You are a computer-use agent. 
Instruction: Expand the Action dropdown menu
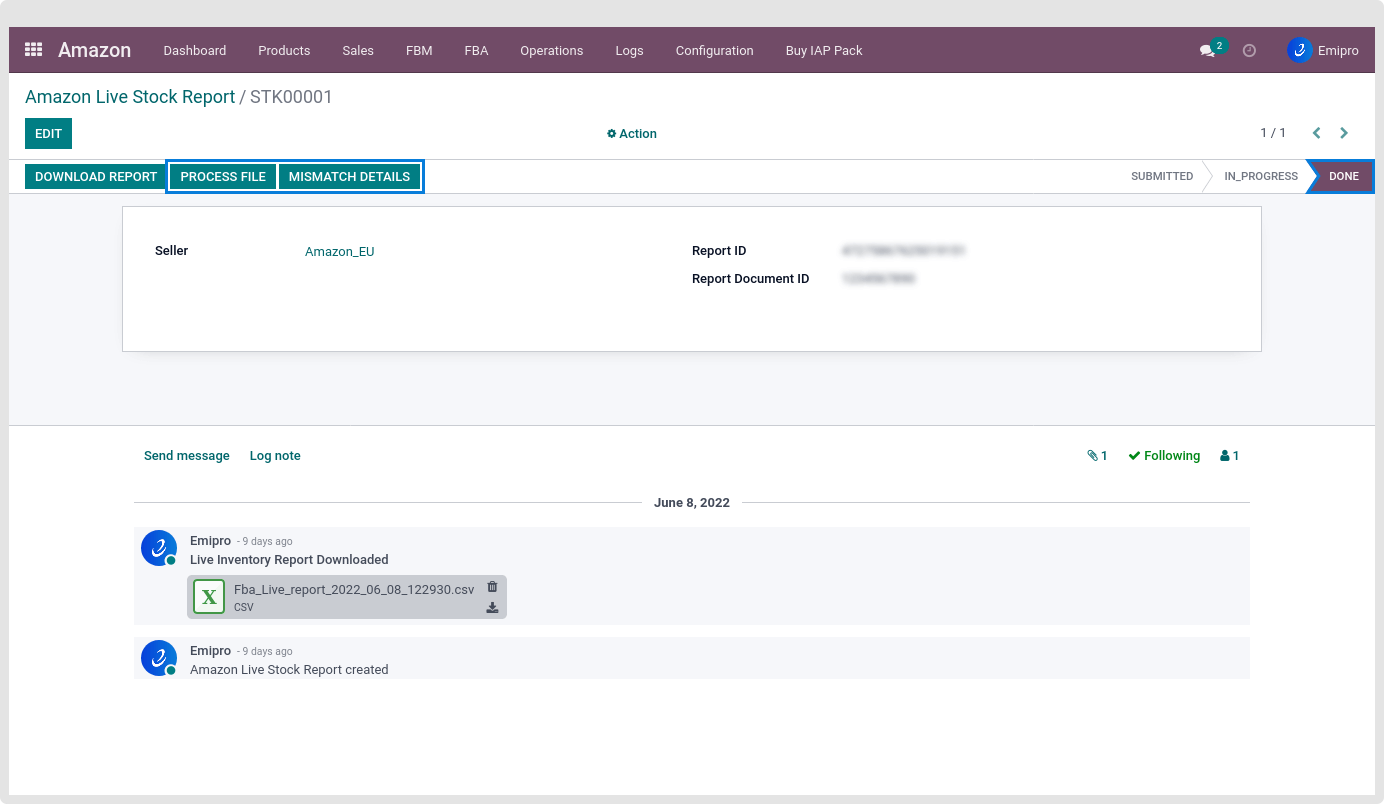click(x=632, y=134)
